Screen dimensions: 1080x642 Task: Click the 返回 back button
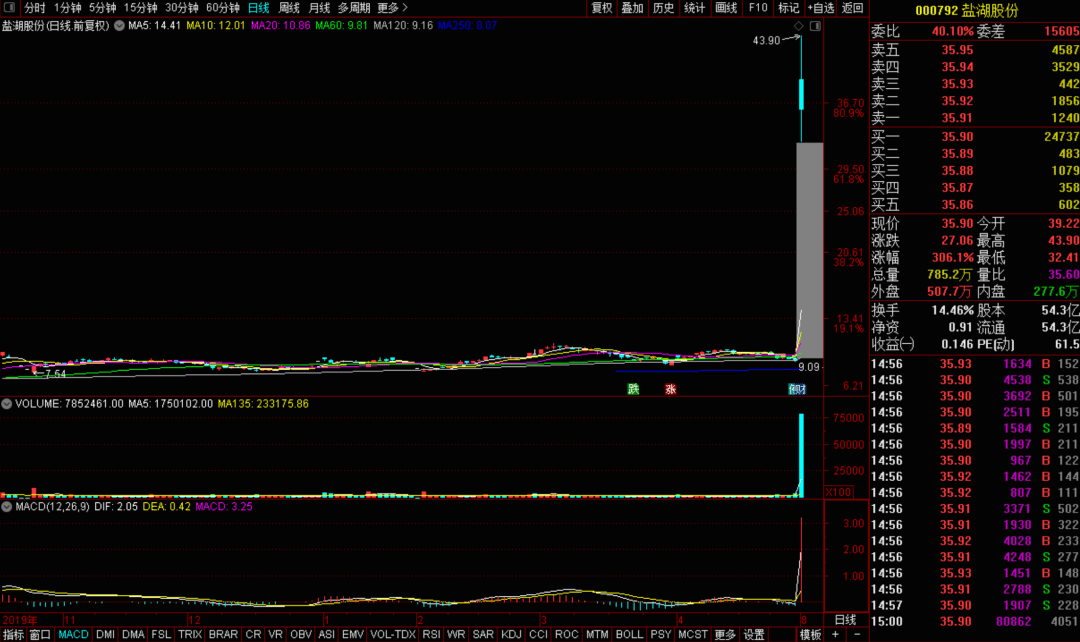(853, 8)
